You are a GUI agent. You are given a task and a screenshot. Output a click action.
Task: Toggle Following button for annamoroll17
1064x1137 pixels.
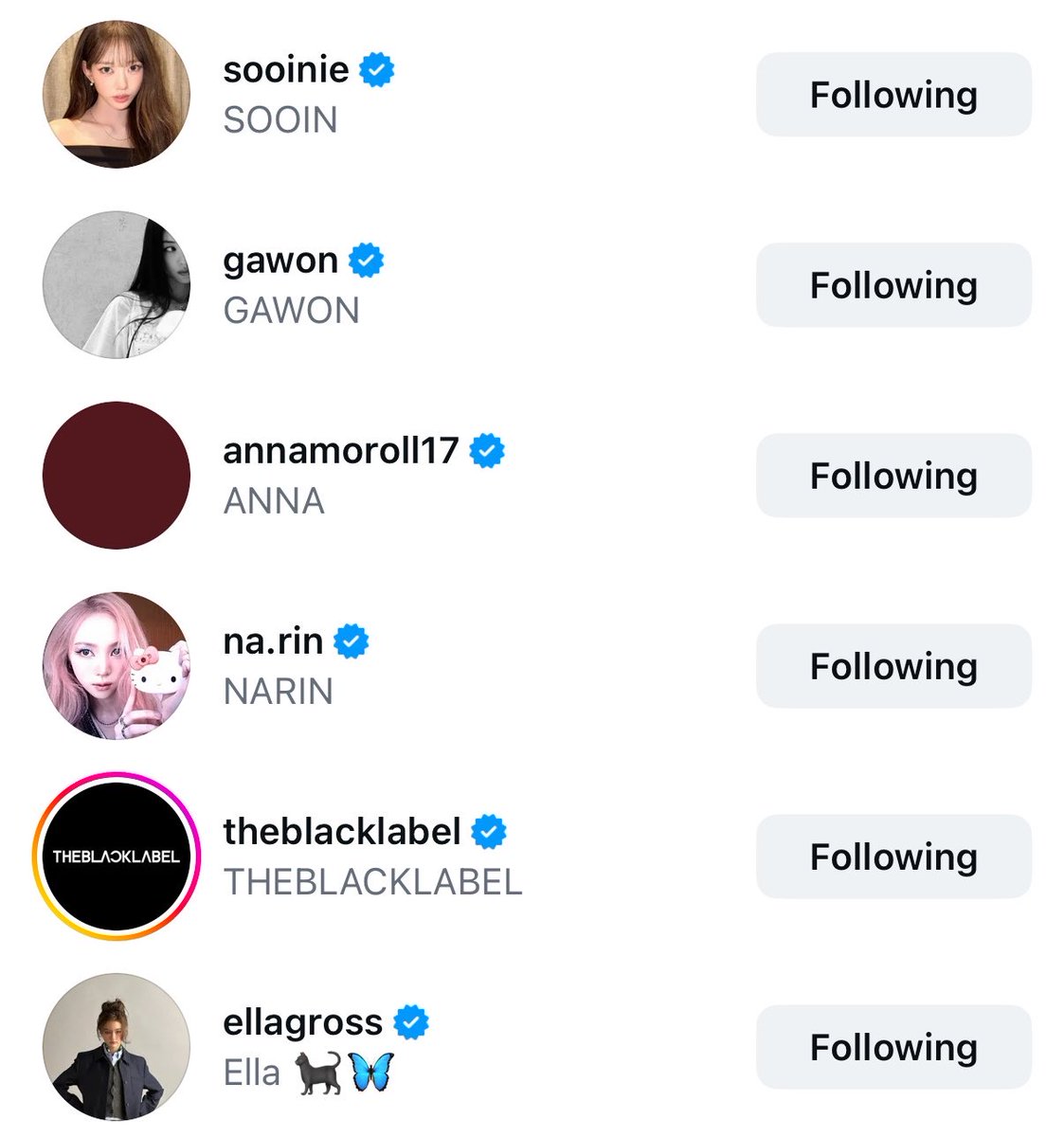893,476
